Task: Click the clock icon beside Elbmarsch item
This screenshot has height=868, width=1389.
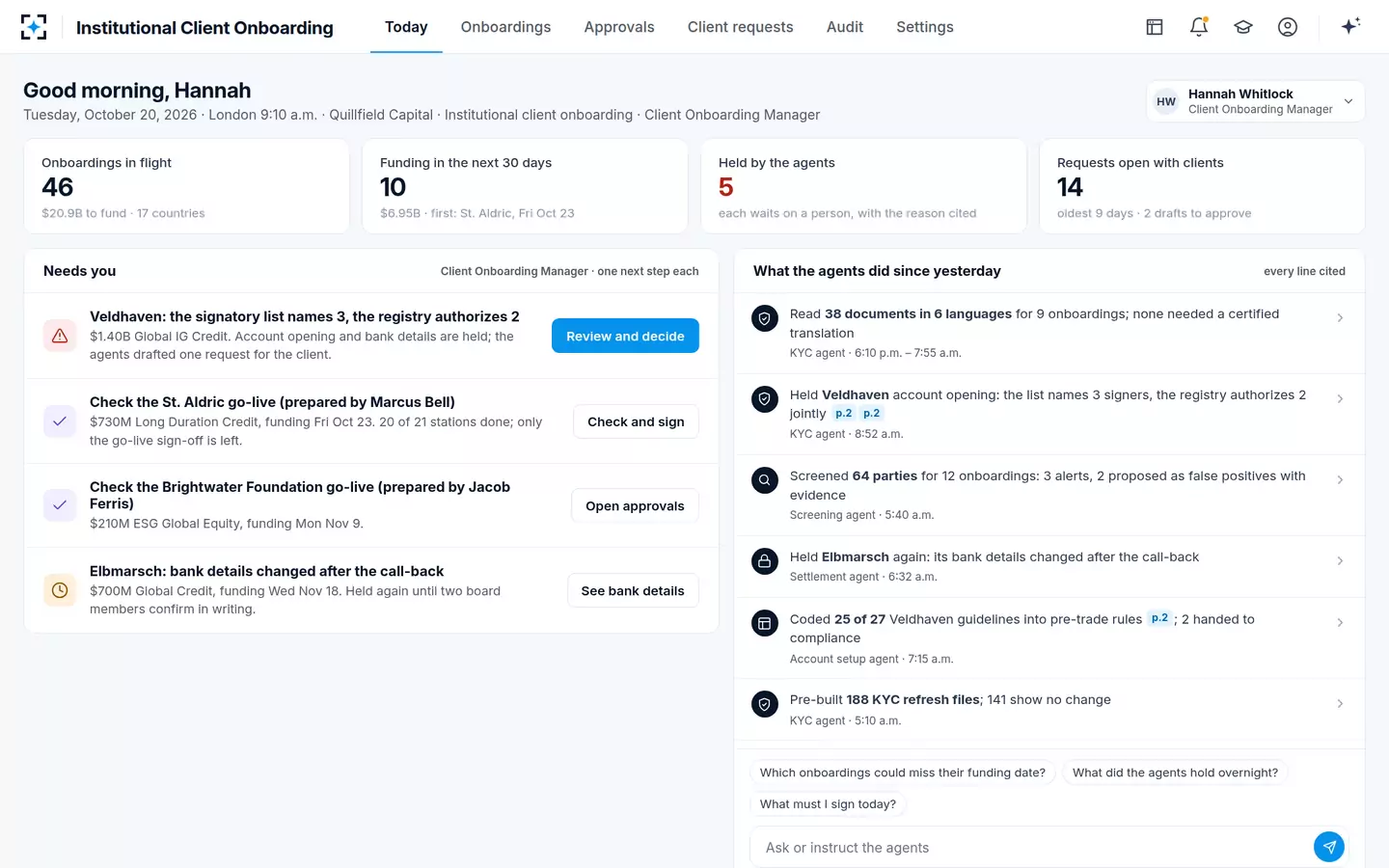Action: click(60, 590)
